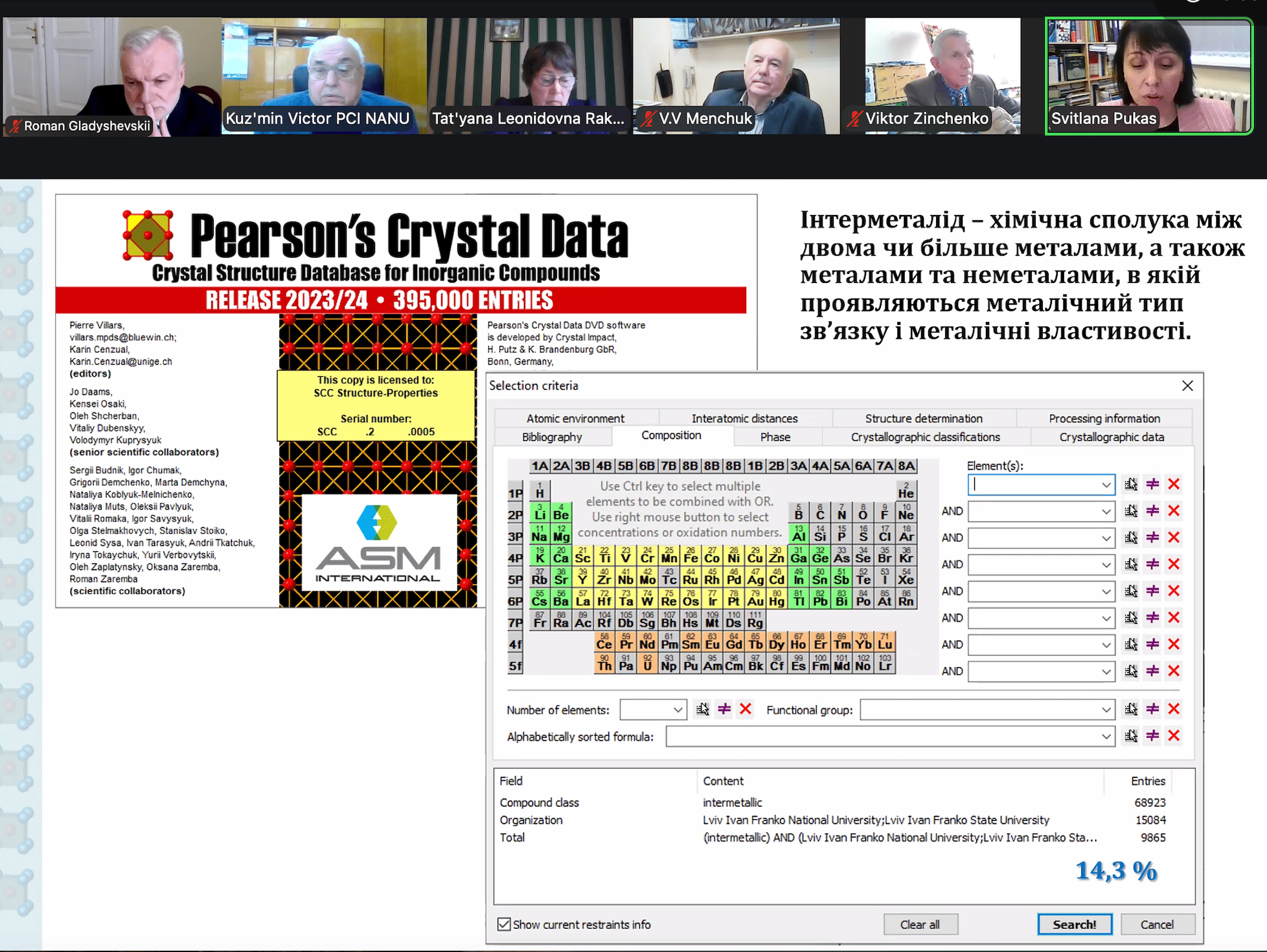Select element Cu in the periodic table
Image resolution: width=1267 pixels, height=952 pixels.
click(755, 555)
